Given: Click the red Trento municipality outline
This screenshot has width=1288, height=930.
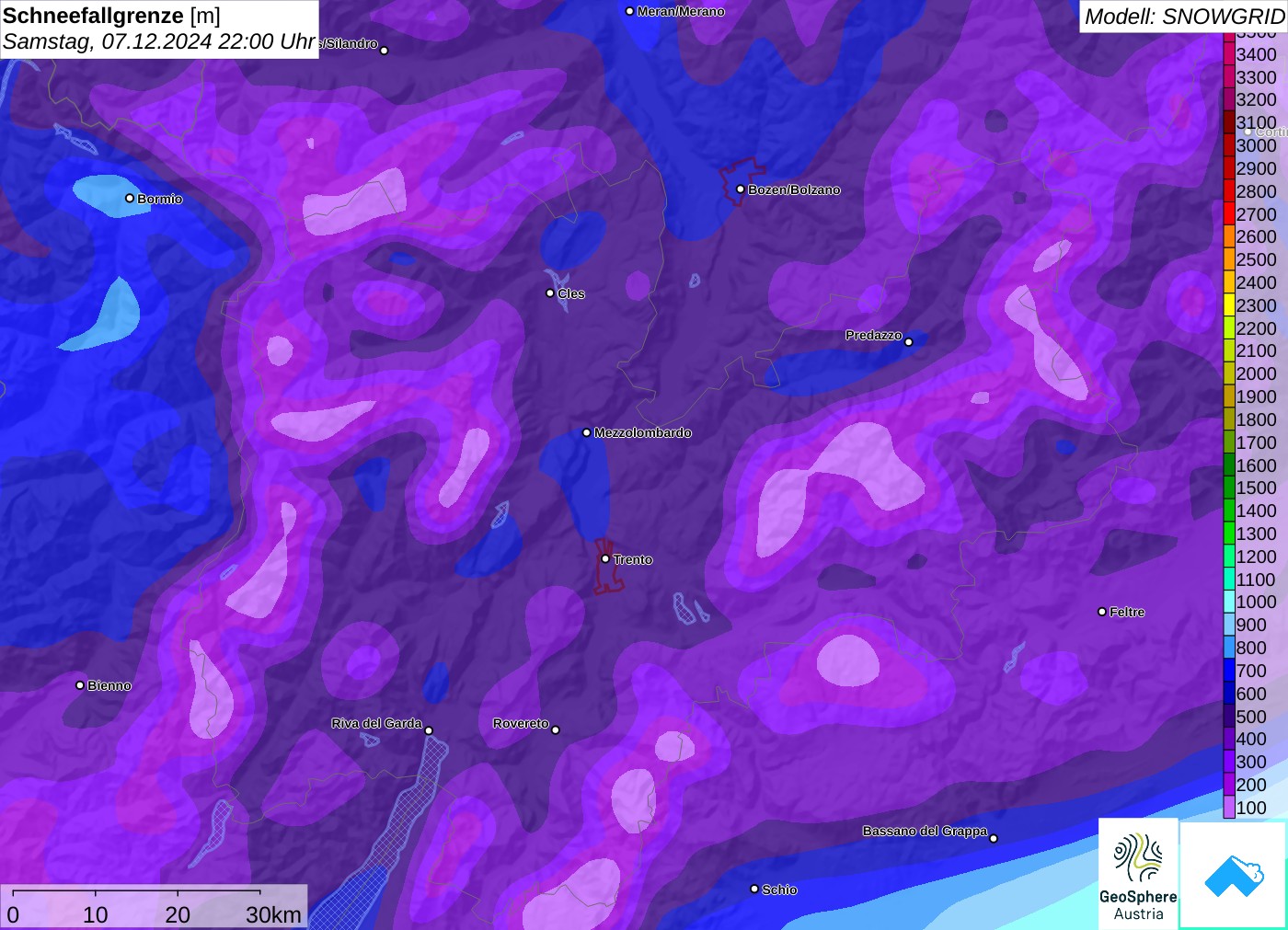Looking at the screenshot, I should click(606, 567).
